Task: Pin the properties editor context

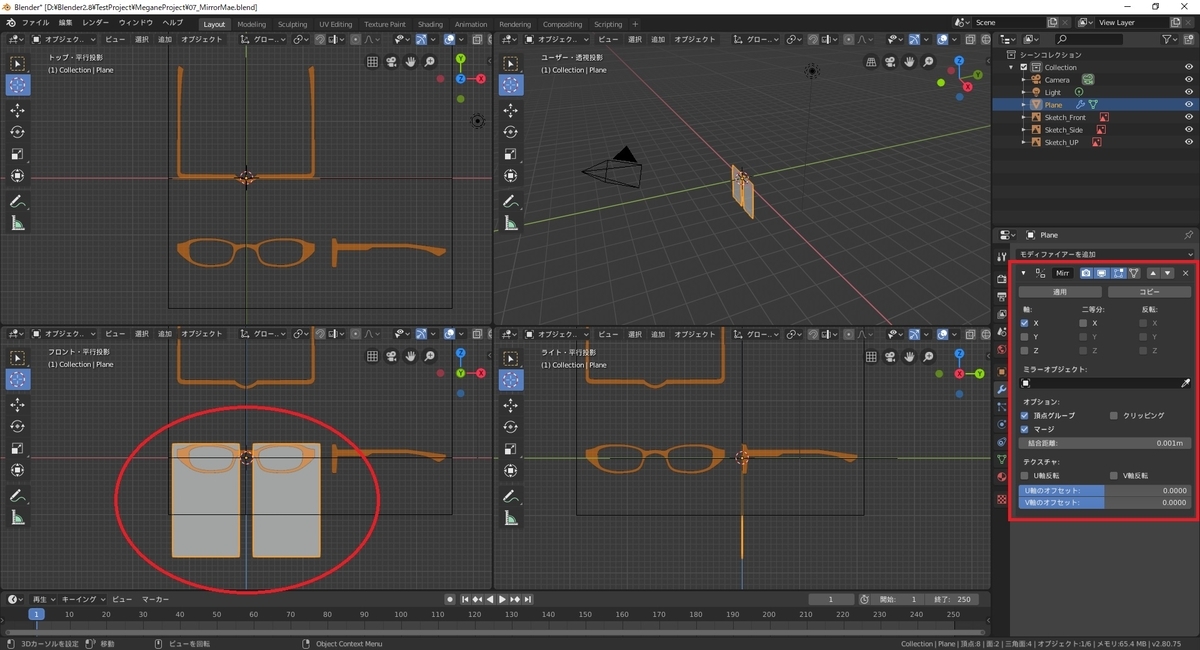Action: click(1188, 235)
